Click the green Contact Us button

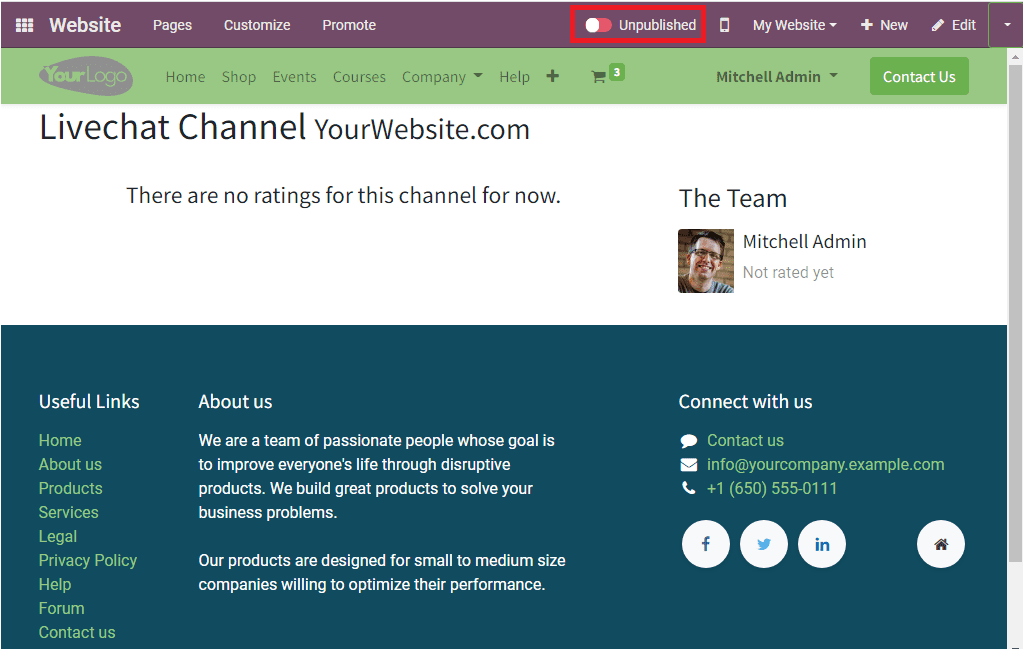pyautogui.click(x=919, y=76)
